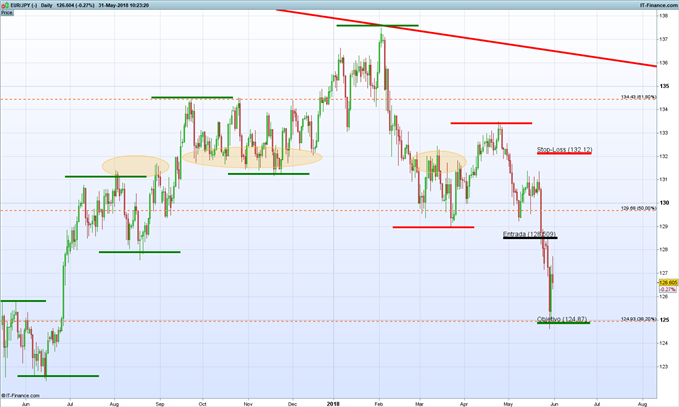The image size is (679, 407).
Task: Click the 133 price axis value
Action: pyautogui.click(x=663, y=133)
